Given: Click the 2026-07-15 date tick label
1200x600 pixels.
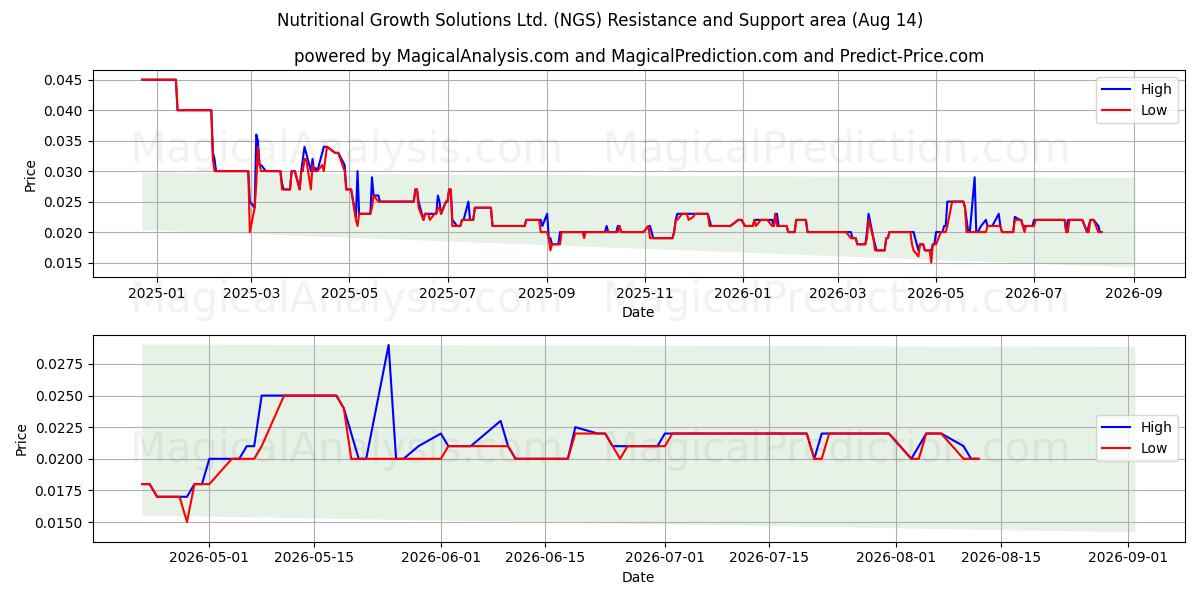Looking at the screenshot, I should click(x=770, y=558).
